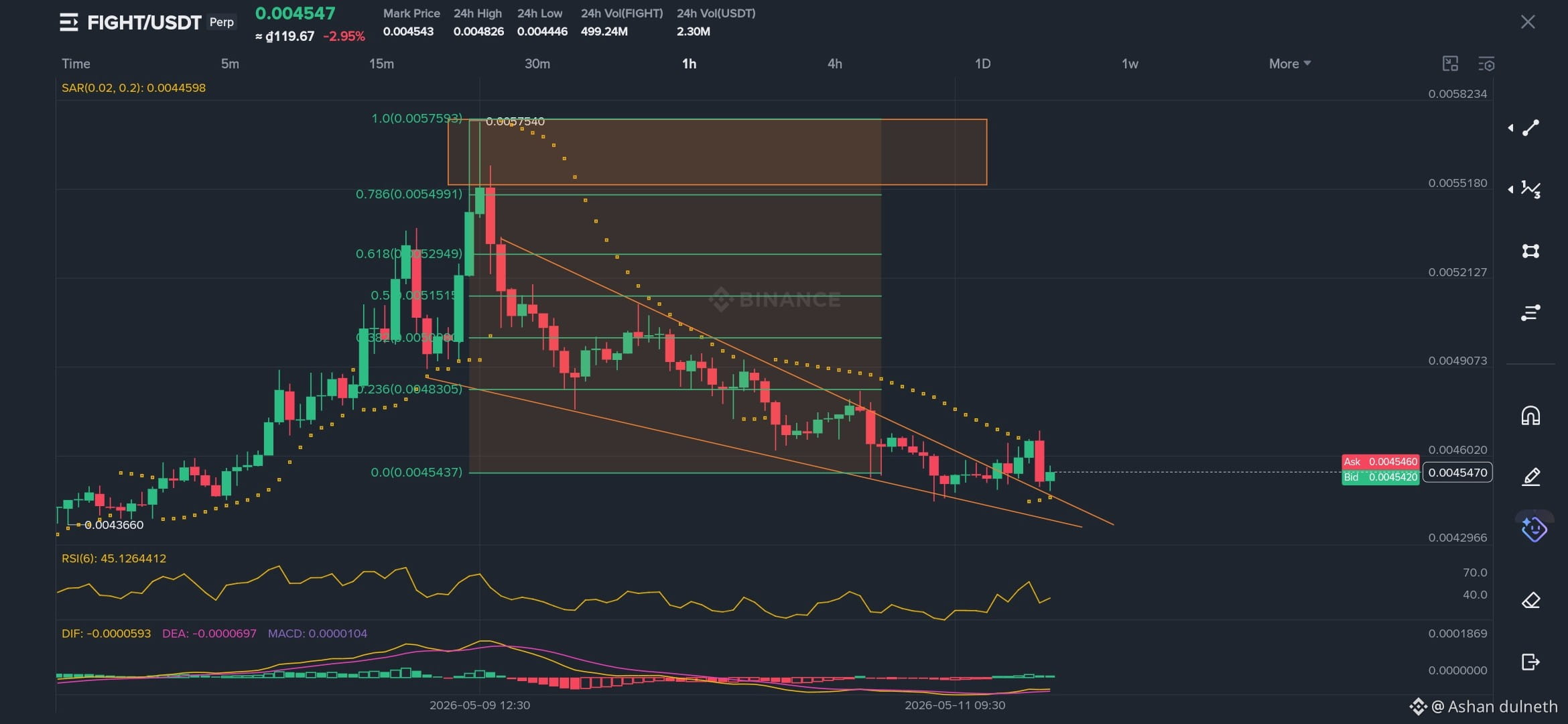1568x724 pixels.
Task: Click the pencil edit drawing tool
Action: point(1531,477)
